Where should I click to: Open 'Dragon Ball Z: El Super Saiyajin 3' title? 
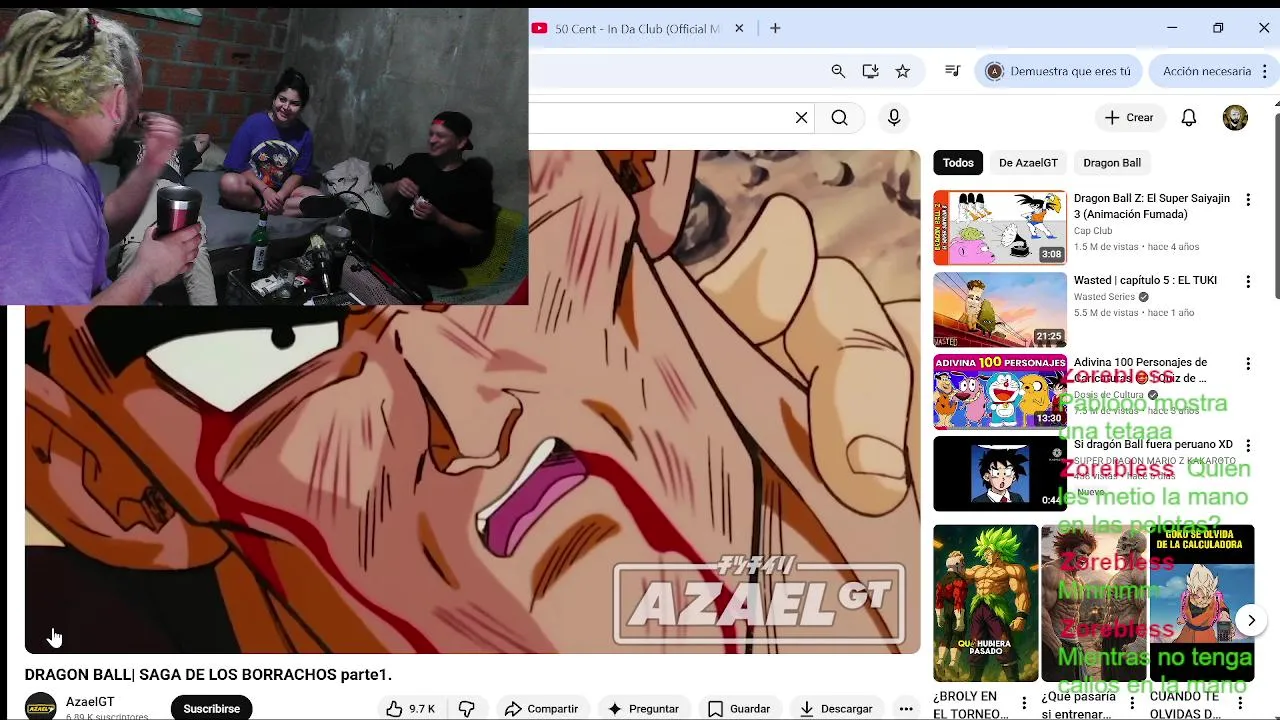tap(1152, 207)
